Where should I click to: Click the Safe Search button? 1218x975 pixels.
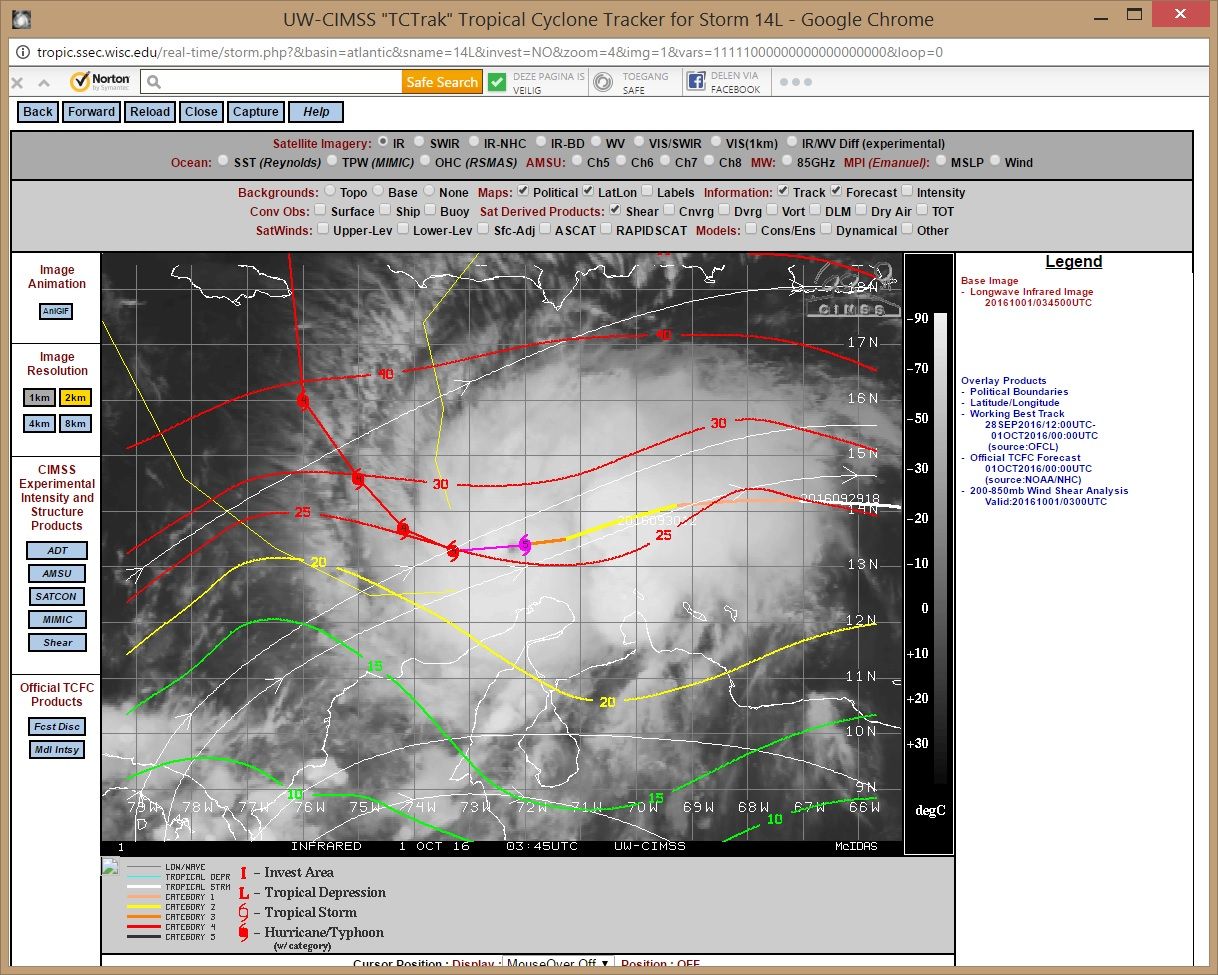[x=442, y=82]
